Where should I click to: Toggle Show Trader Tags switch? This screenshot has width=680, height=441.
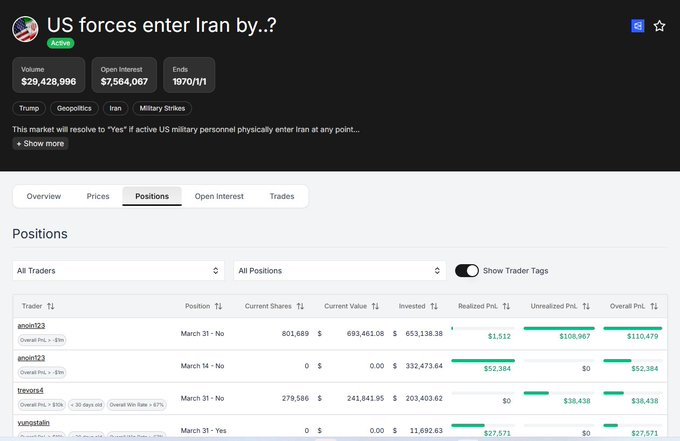click(x=467, y=271)
